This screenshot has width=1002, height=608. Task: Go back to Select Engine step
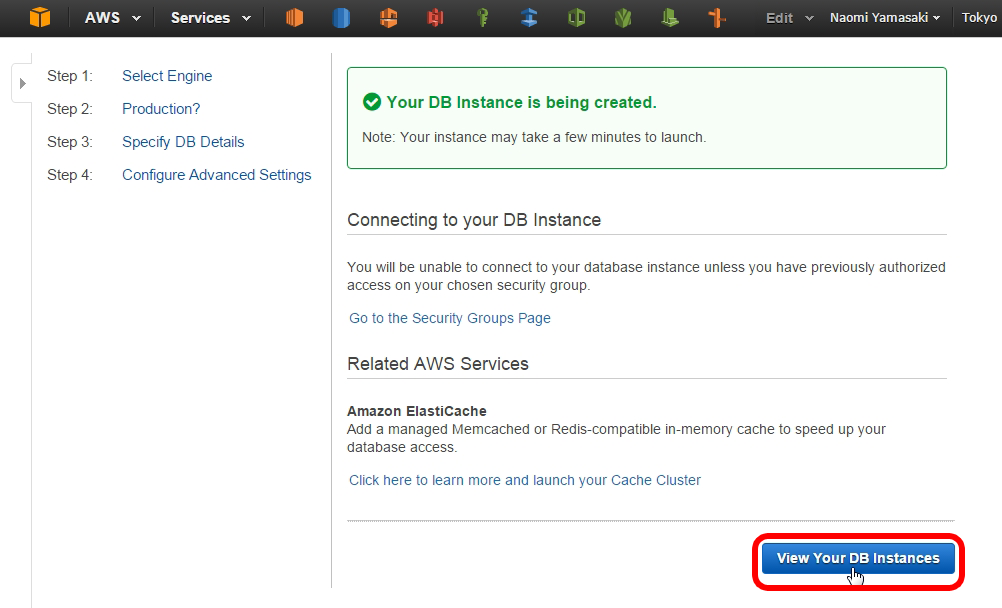167,76
